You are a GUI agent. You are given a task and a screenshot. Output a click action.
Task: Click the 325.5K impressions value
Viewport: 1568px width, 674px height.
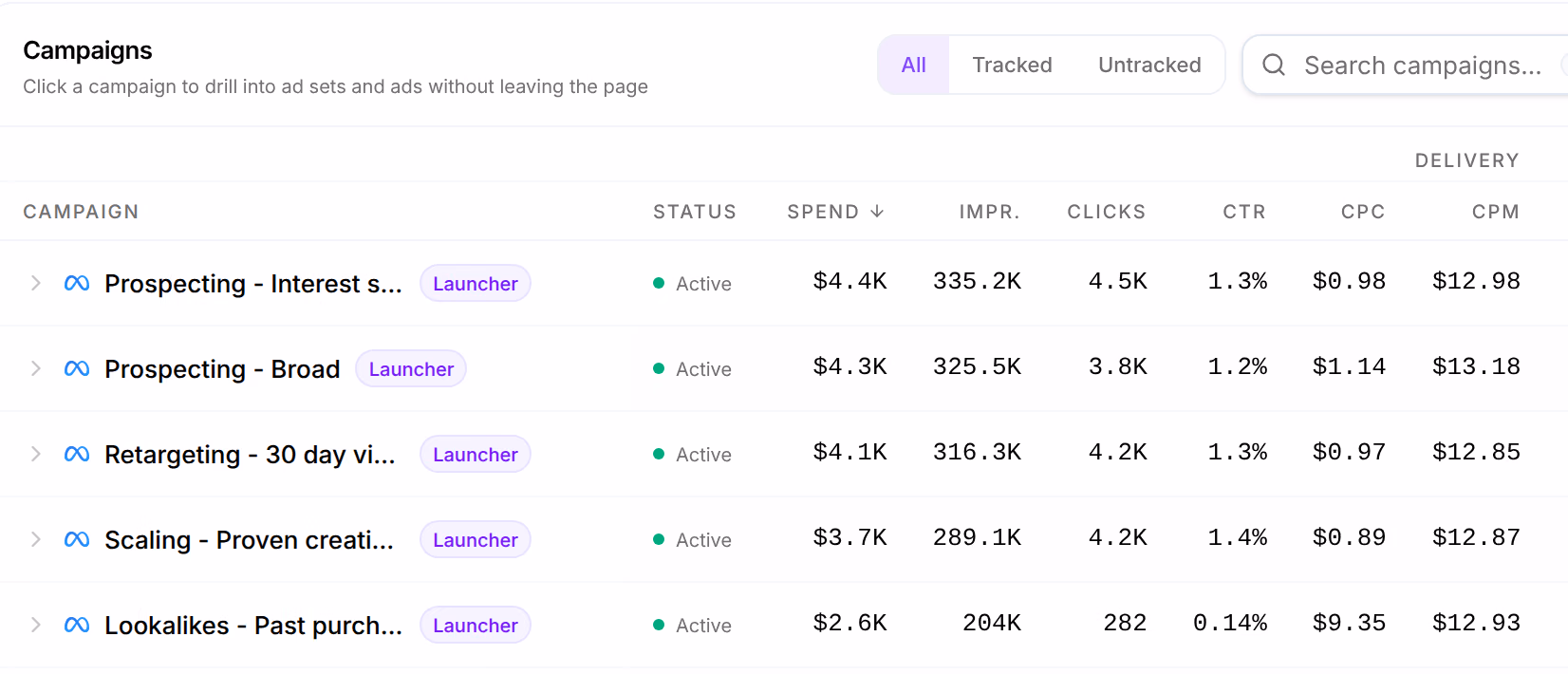(977, 366)
